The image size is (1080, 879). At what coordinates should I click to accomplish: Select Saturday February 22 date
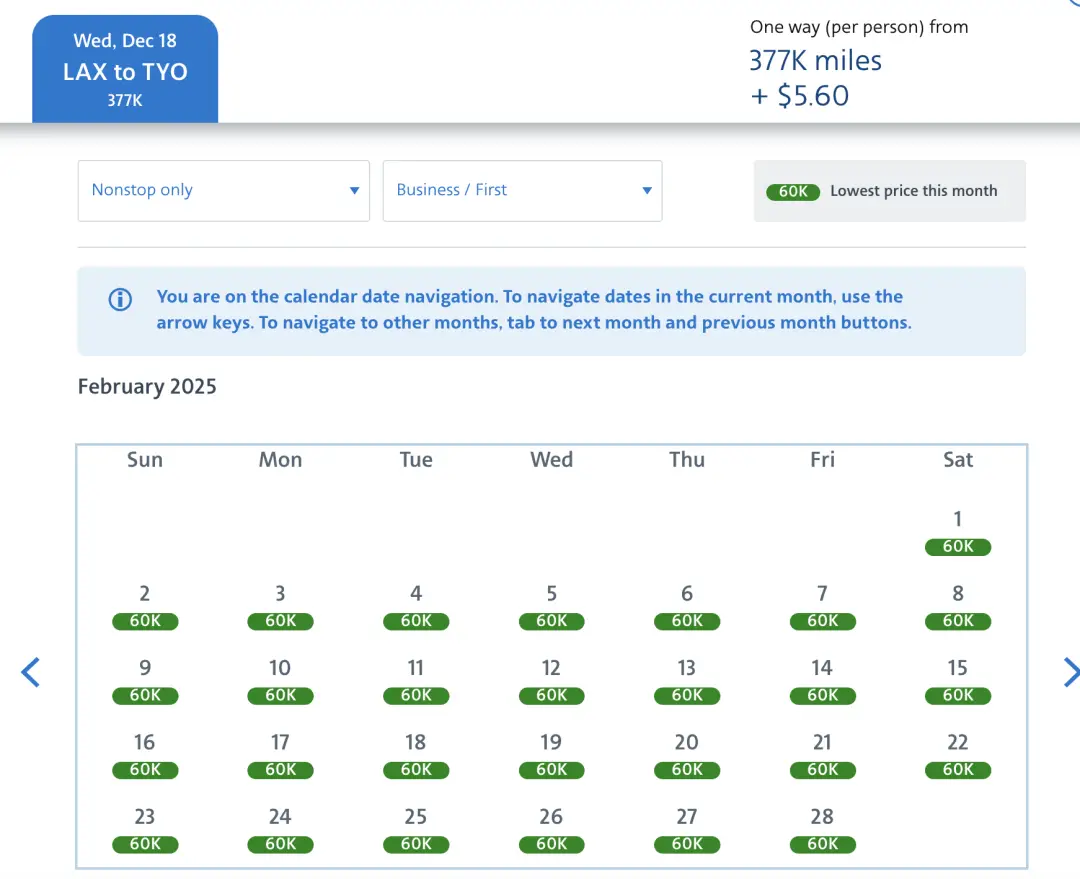pyautogui.click(x=957, y=755)
